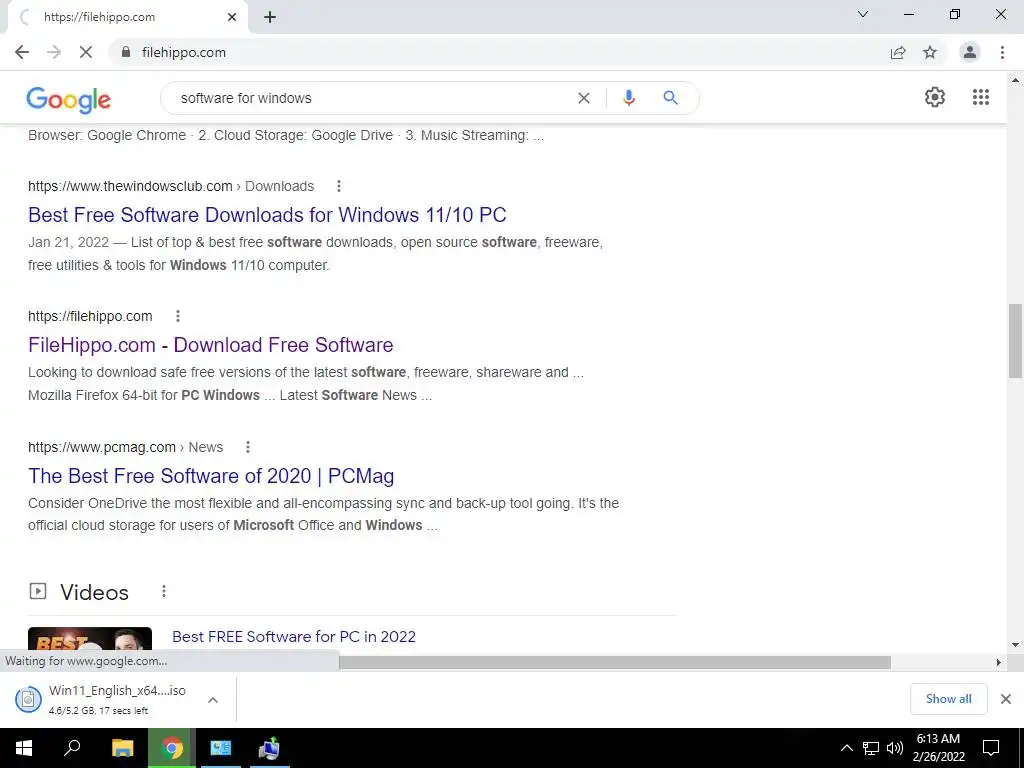This screenshot has width=1024, height=768.
Task: Open the notification center icon
Action: [x=991, y=748]
